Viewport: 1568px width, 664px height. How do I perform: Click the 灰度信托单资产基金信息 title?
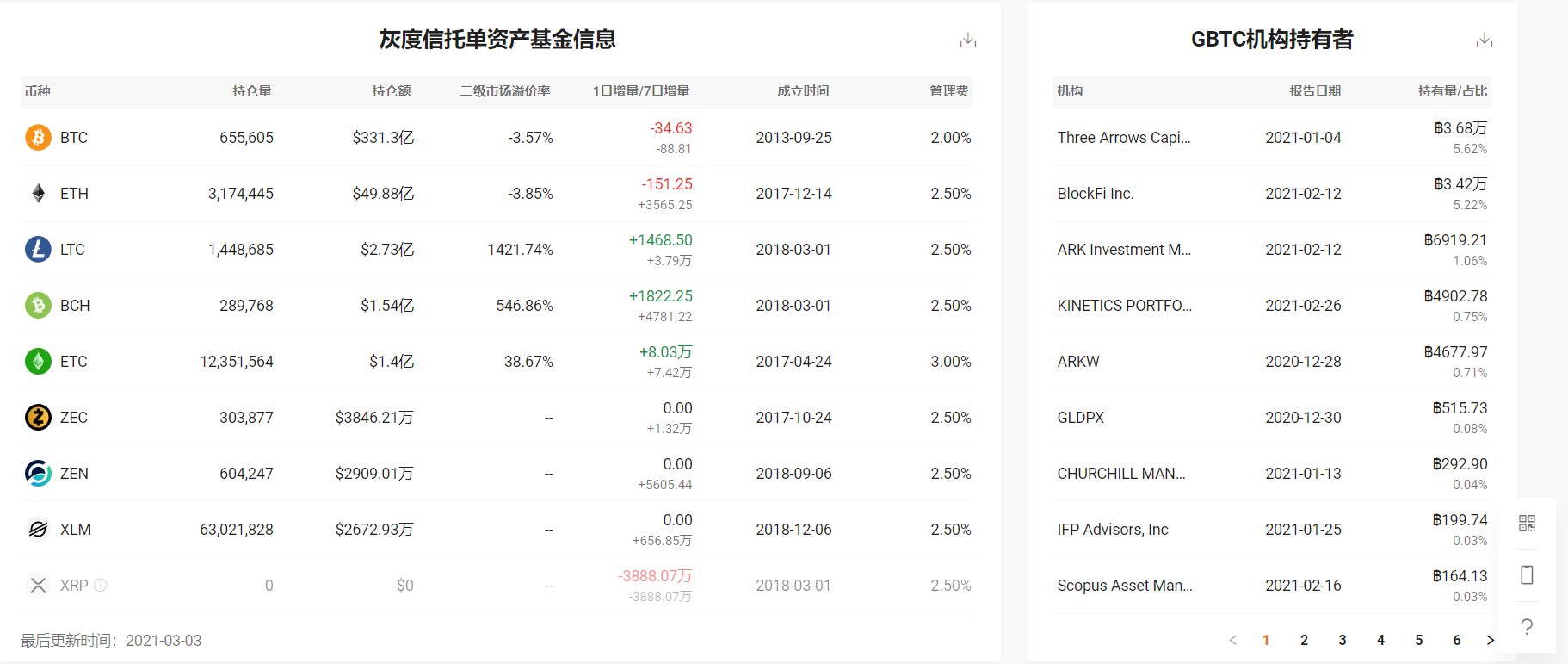(497, 40)
